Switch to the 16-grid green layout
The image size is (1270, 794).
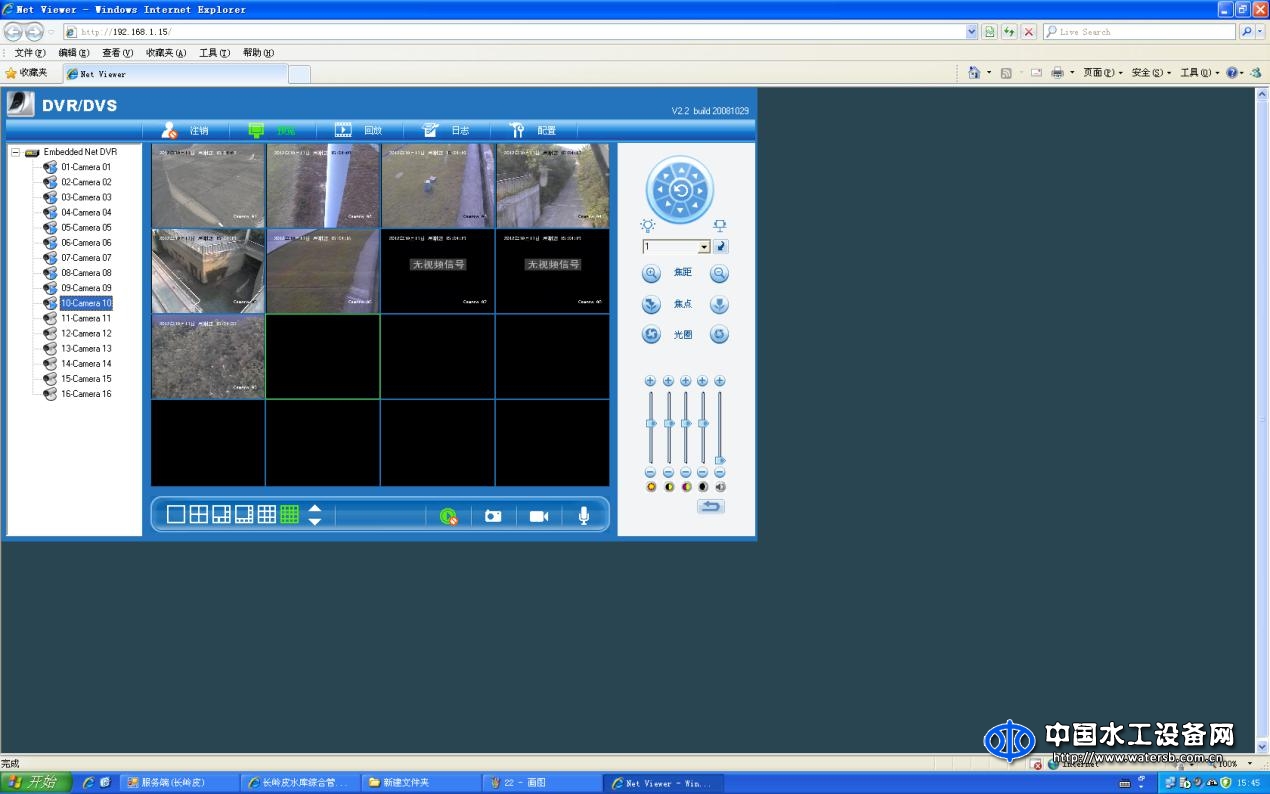[289, 515]
